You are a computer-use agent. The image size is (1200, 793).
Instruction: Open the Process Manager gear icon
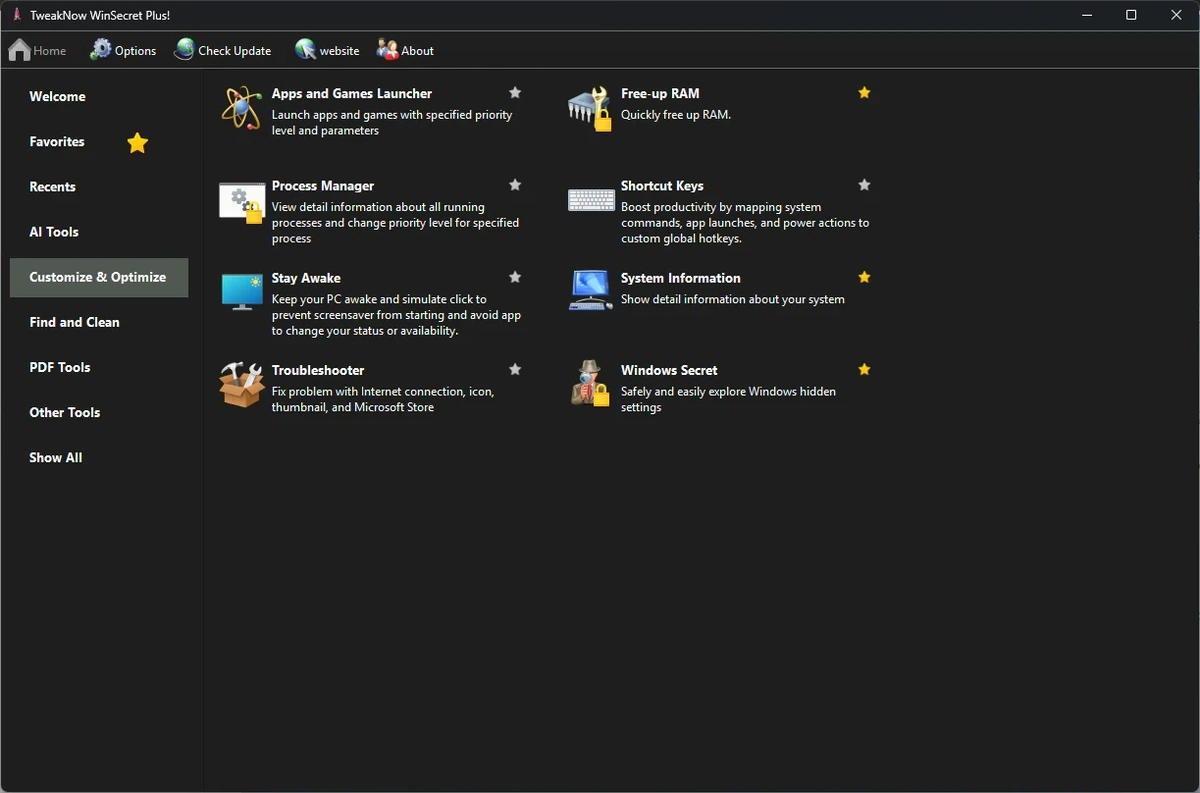(x=241, y=201)
